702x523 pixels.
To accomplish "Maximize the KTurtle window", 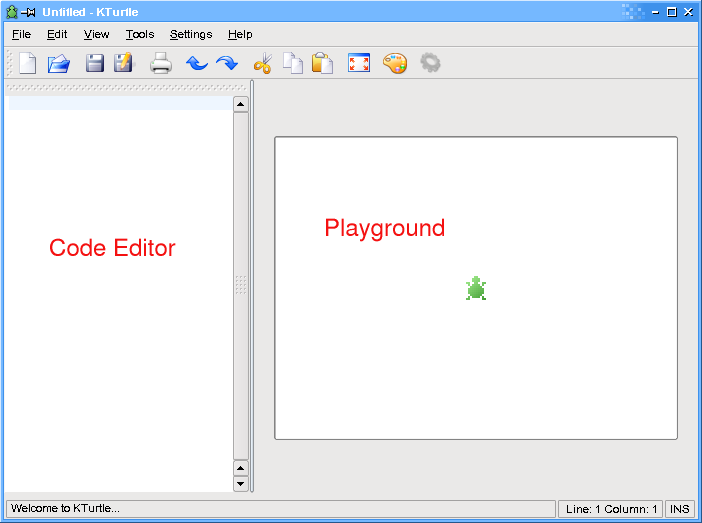I will pos(672,12).
